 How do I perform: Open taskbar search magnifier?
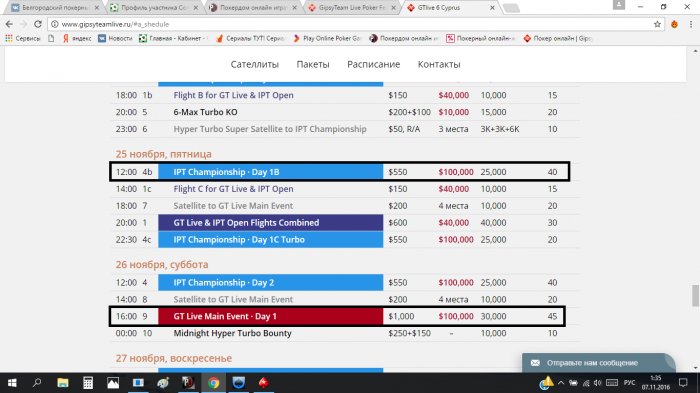[x=37, y=383]
